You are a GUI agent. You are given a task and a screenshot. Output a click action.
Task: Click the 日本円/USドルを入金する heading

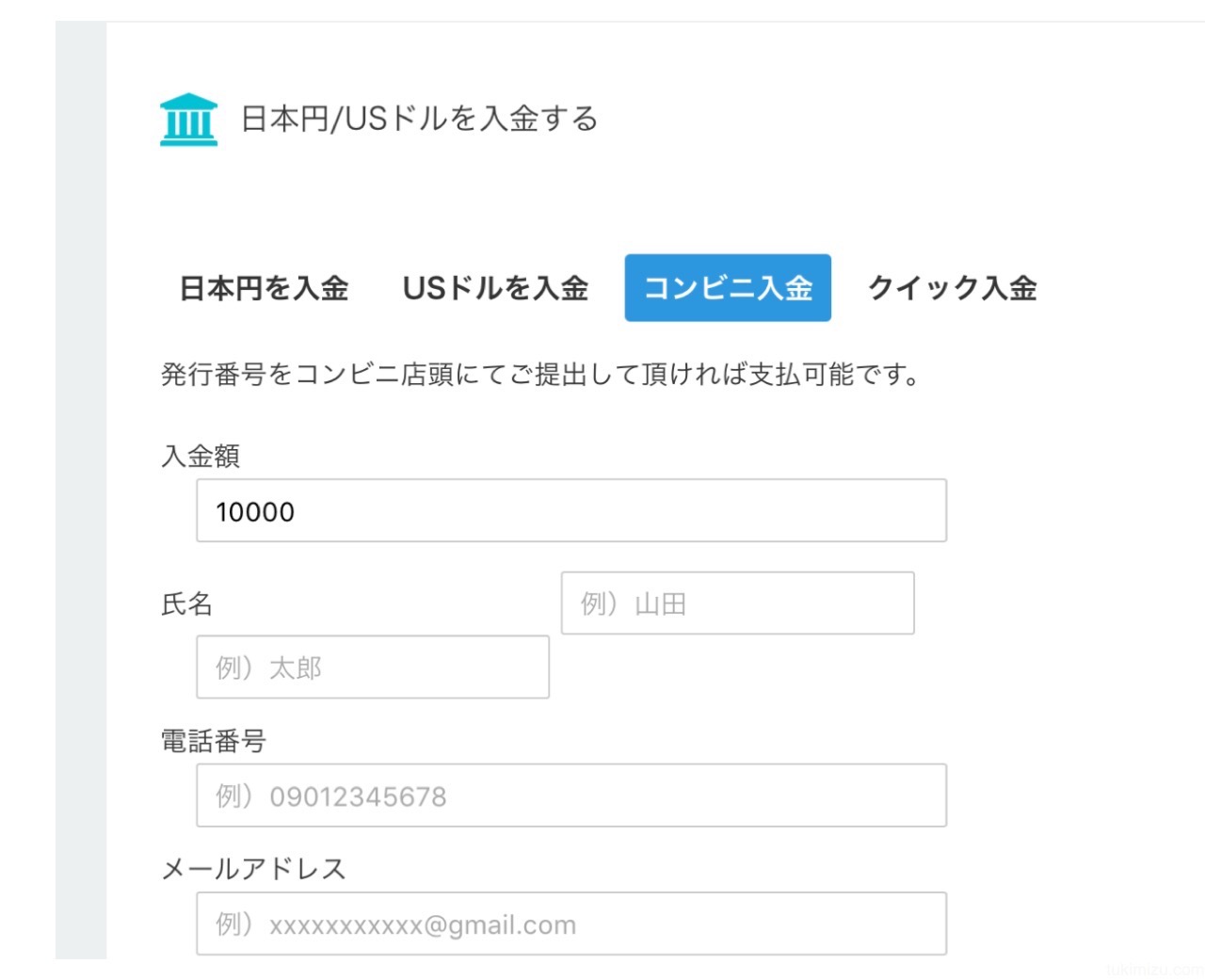pyautogui.click(x=419, y=119)
